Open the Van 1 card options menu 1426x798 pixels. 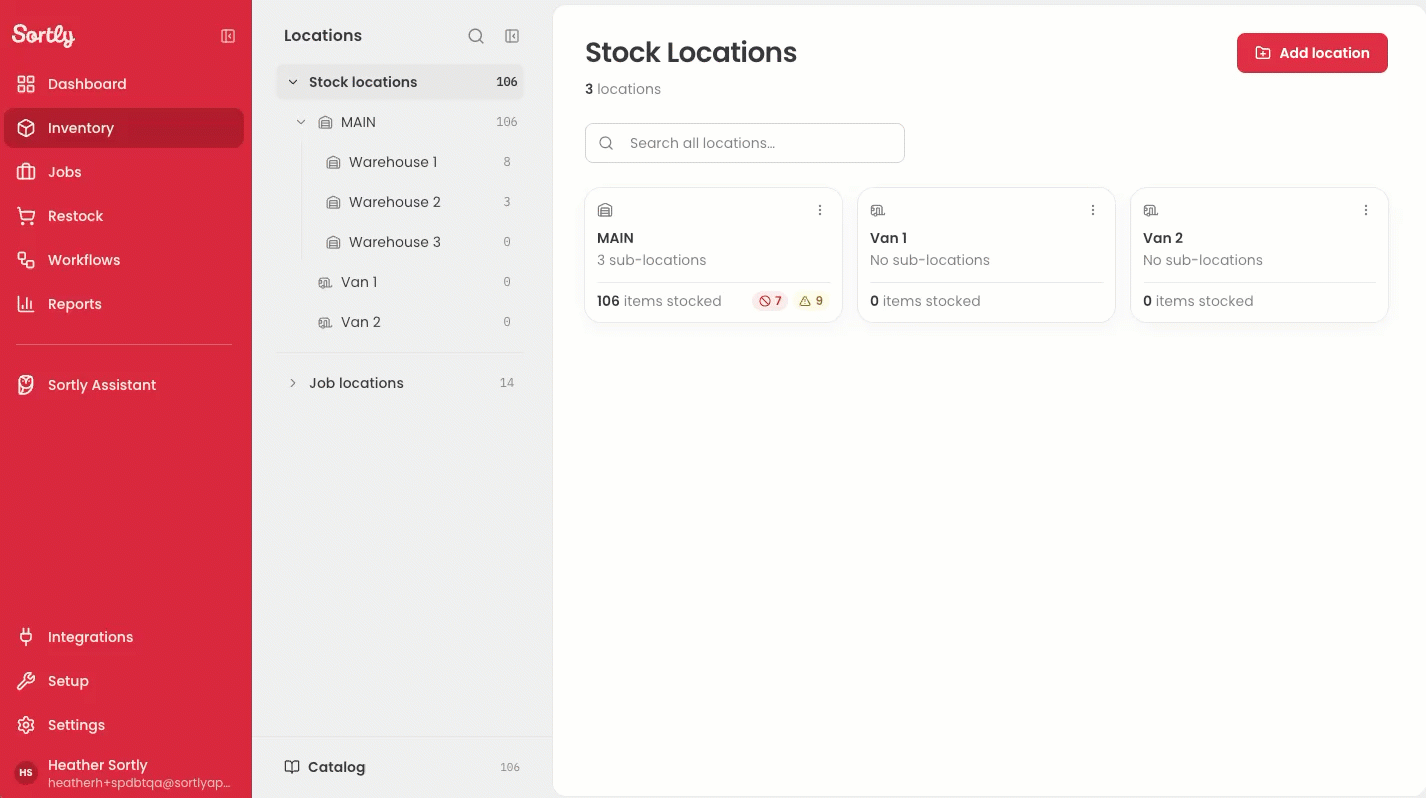click(1093, 210)
